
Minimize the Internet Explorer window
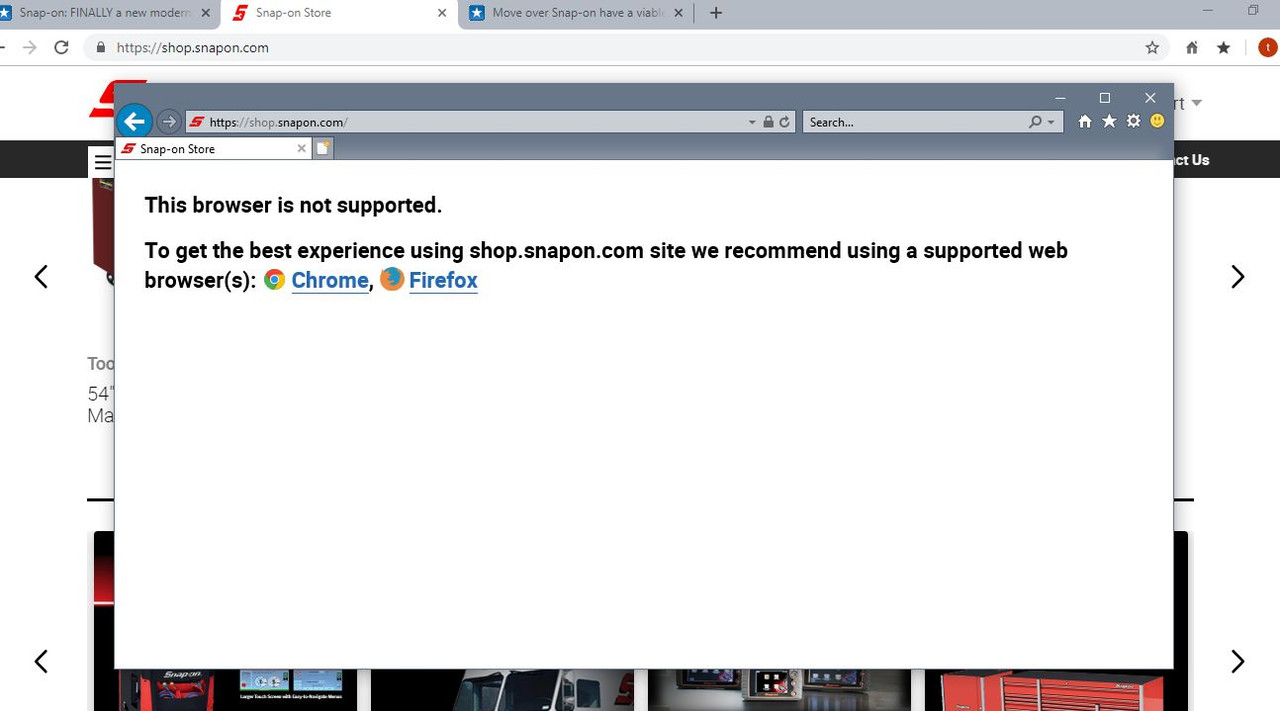(1060, 98)
